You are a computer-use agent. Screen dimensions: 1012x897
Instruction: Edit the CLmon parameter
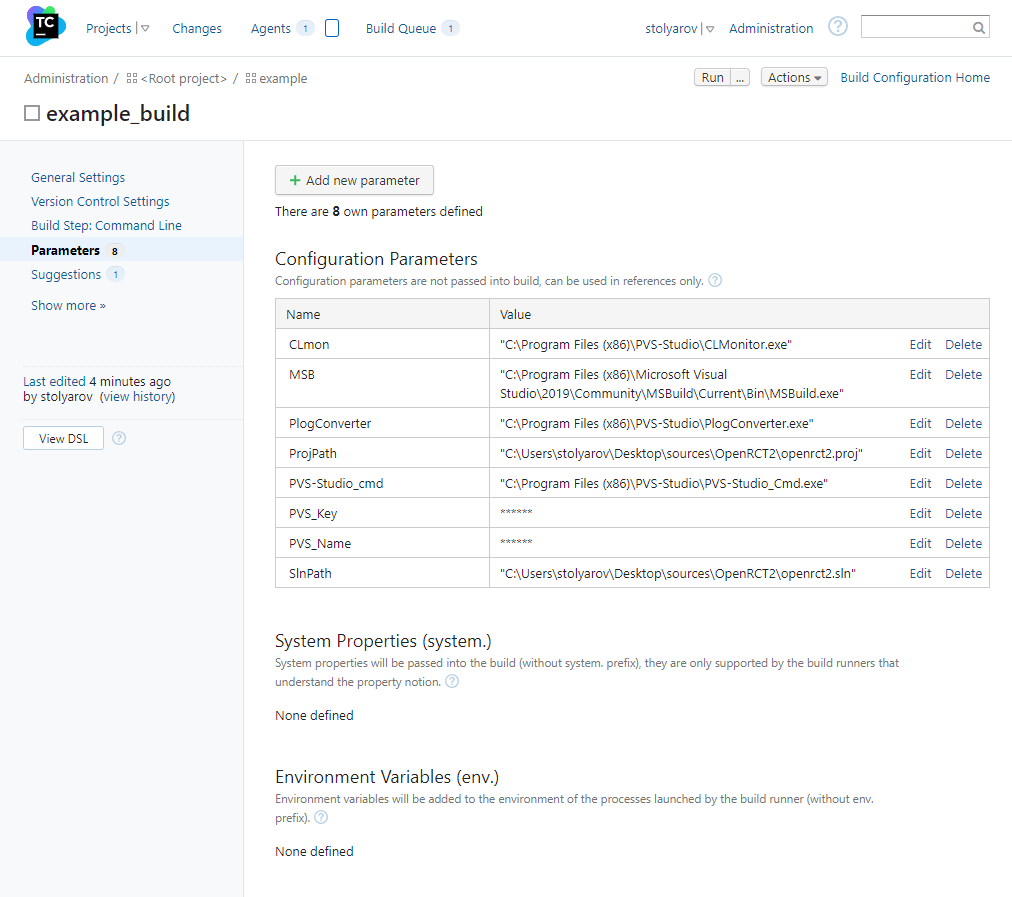point(920,345)
